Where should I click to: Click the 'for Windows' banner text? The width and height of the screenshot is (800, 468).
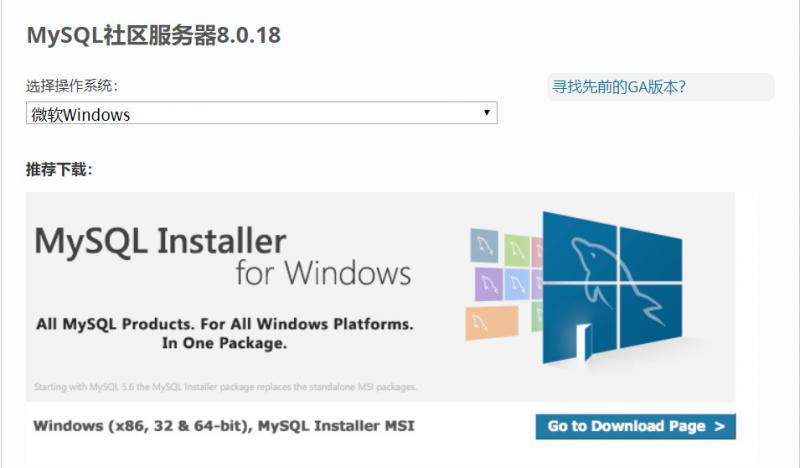[x=323, y=273]
